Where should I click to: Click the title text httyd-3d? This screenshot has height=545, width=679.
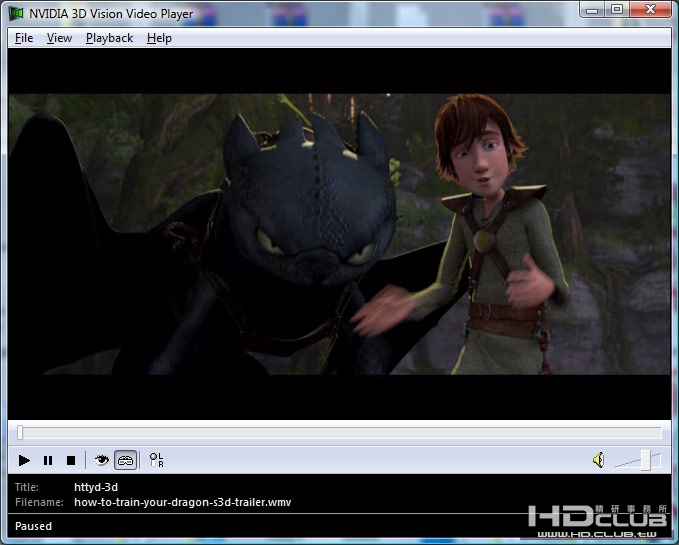[96, 487]
